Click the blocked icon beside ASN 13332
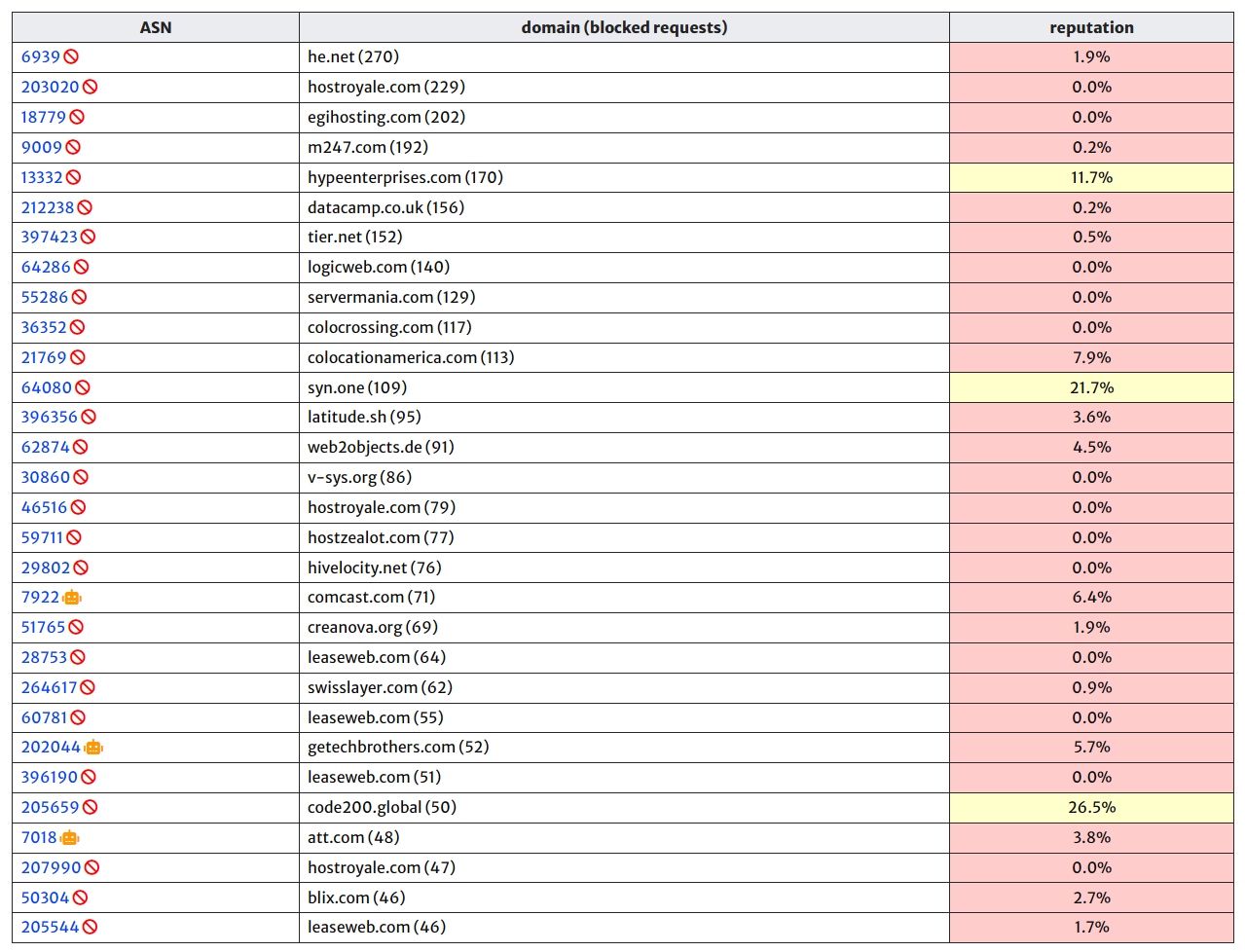This screenshot has width=1245, height=952. [x=74, y=178]
